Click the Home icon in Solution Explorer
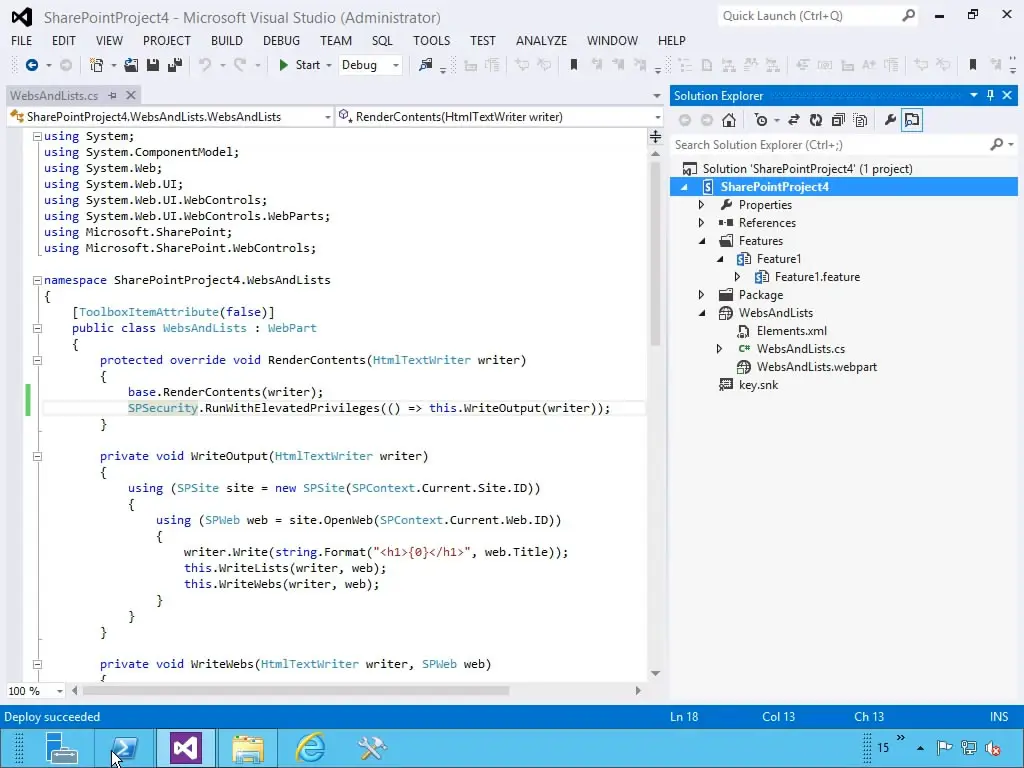Image resolution: width=1024 pixels, height=768 pixels. [x=729, y=120]
